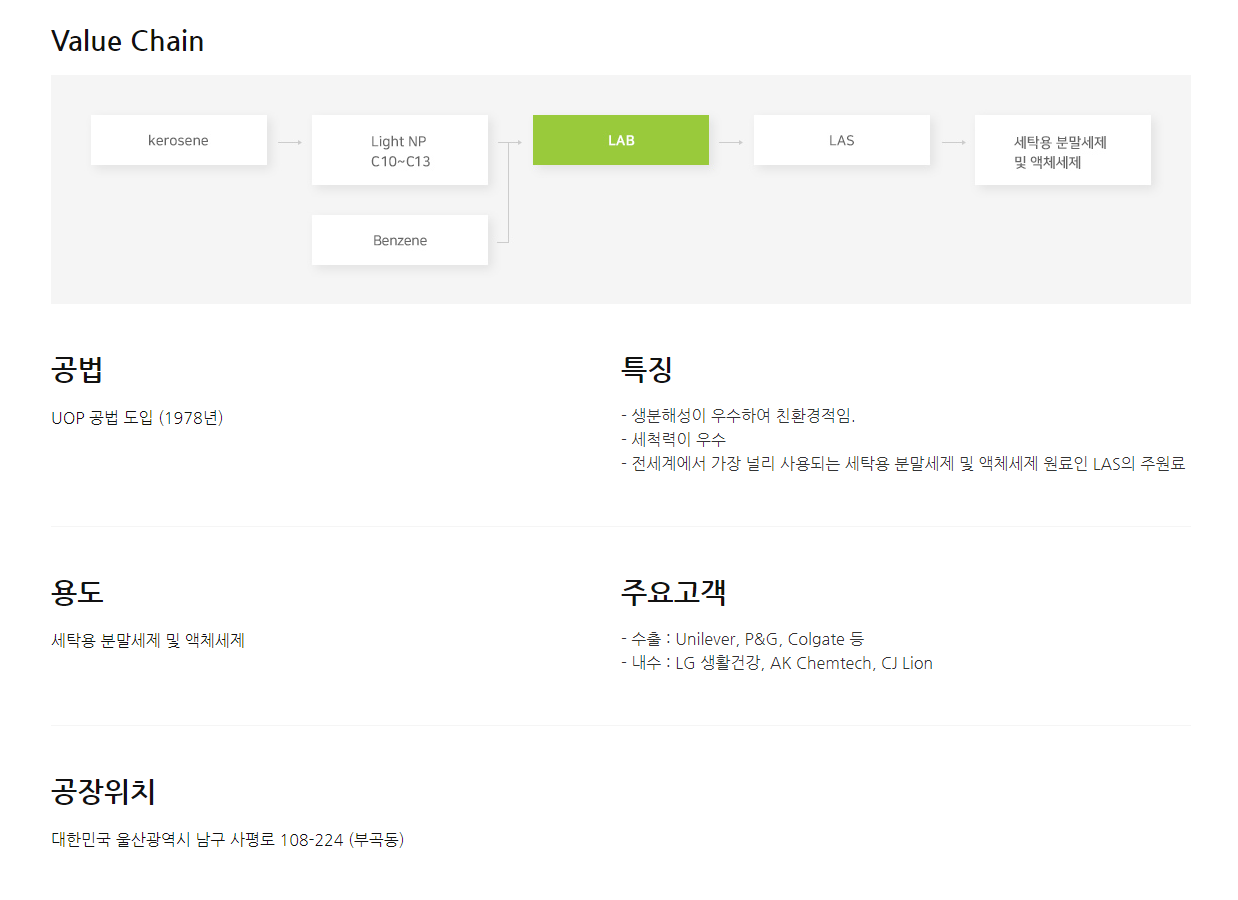This screenshot has height=900, width=1238.
Task: Click the Benzene box
Action: point(399,240)
